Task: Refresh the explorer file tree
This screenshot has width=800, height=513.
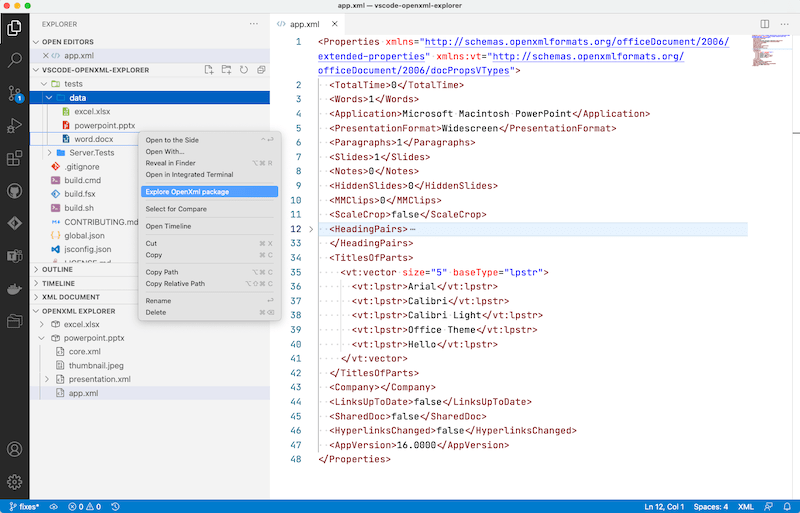Action: click(x=243, y=70)
